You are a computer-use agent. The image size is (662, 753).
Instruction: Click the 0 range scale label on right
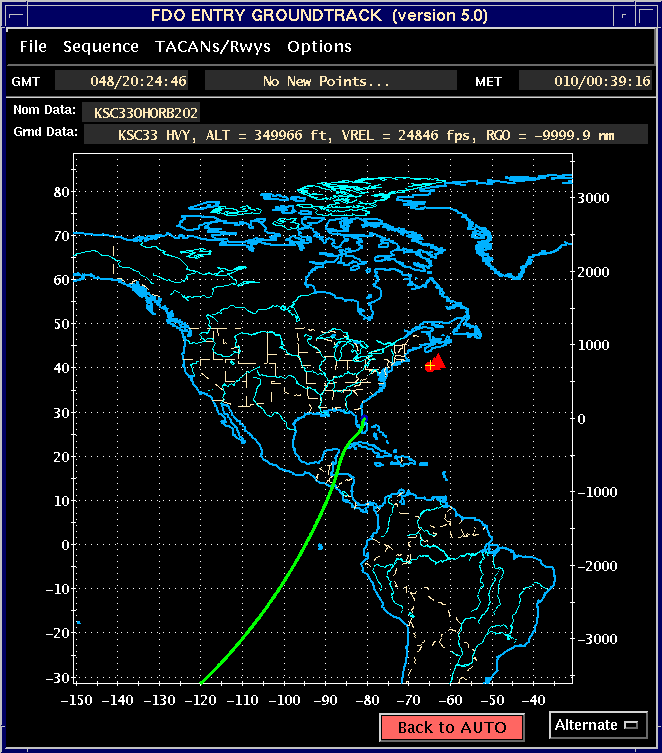(581, 419)
